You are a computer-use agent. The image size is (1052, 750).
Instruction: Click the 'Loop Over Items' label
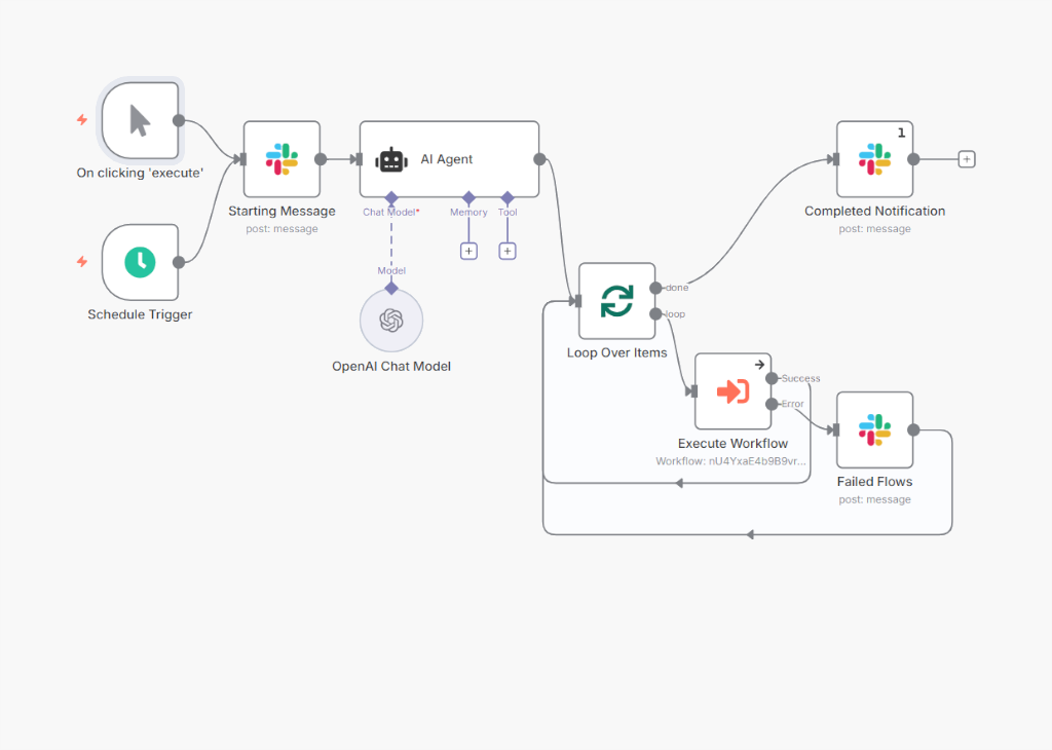coord(617,352)
